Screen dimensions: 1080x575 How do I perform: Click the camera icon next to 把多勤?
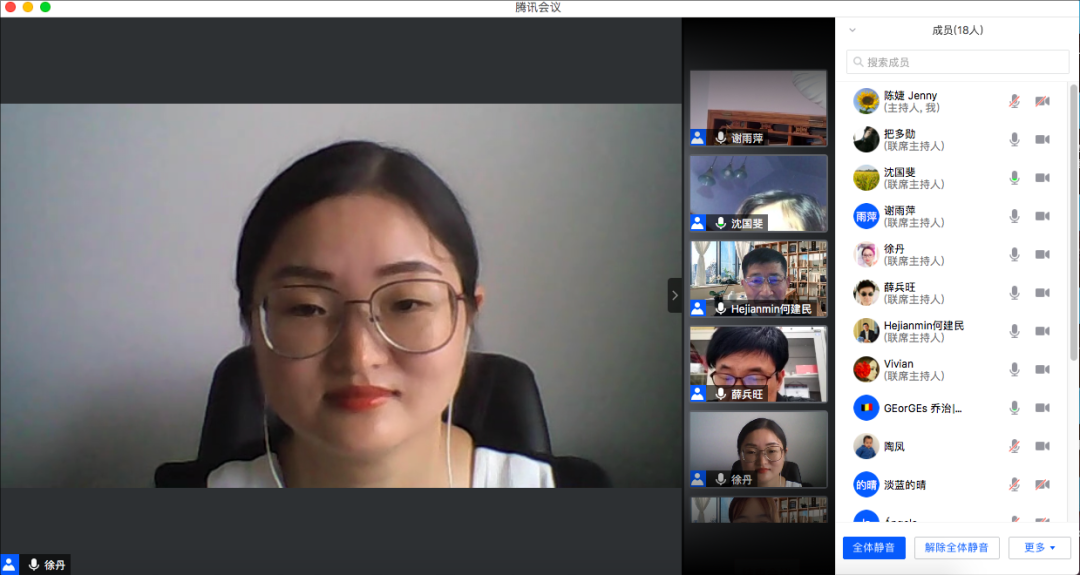[x=1042, y=140]
